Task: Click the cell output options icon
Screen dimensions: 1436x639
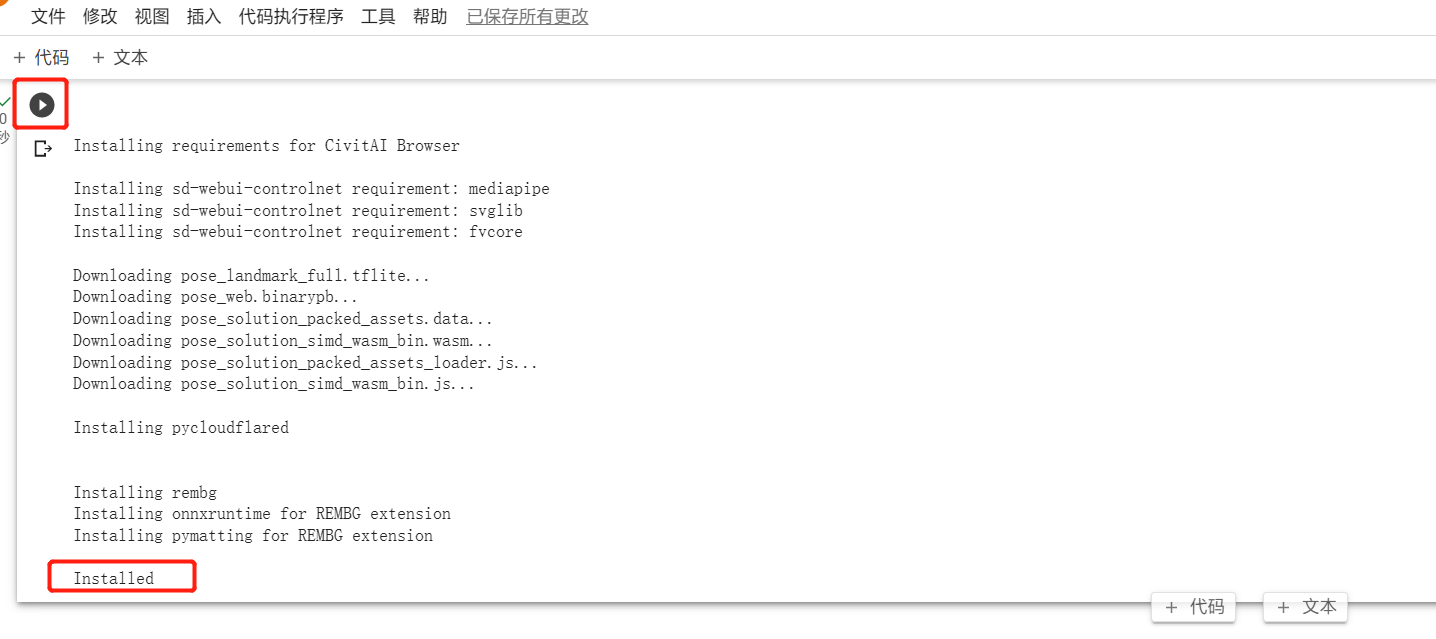Action: click(42, 149)
